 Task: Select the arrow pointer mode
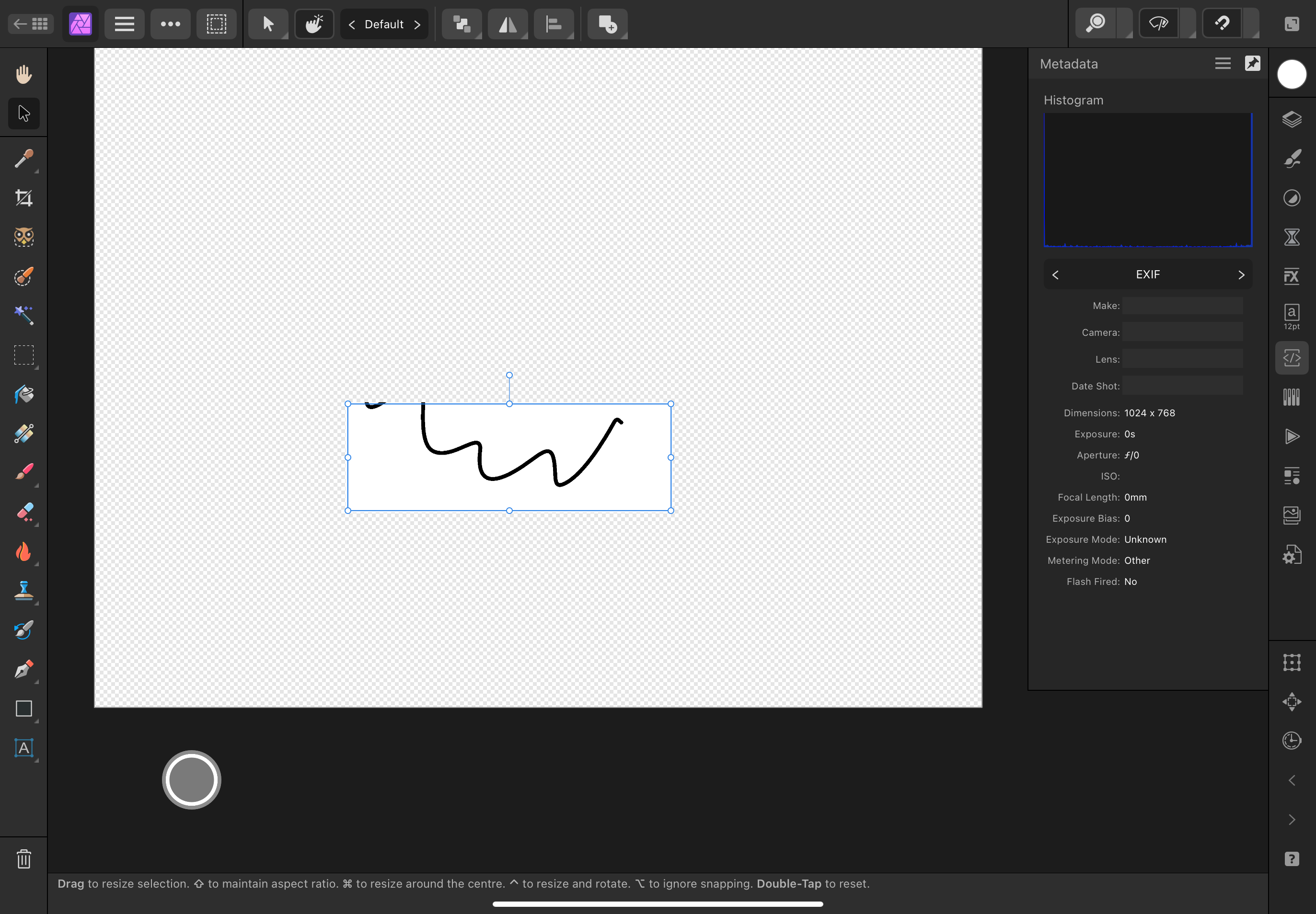(268, 24)
